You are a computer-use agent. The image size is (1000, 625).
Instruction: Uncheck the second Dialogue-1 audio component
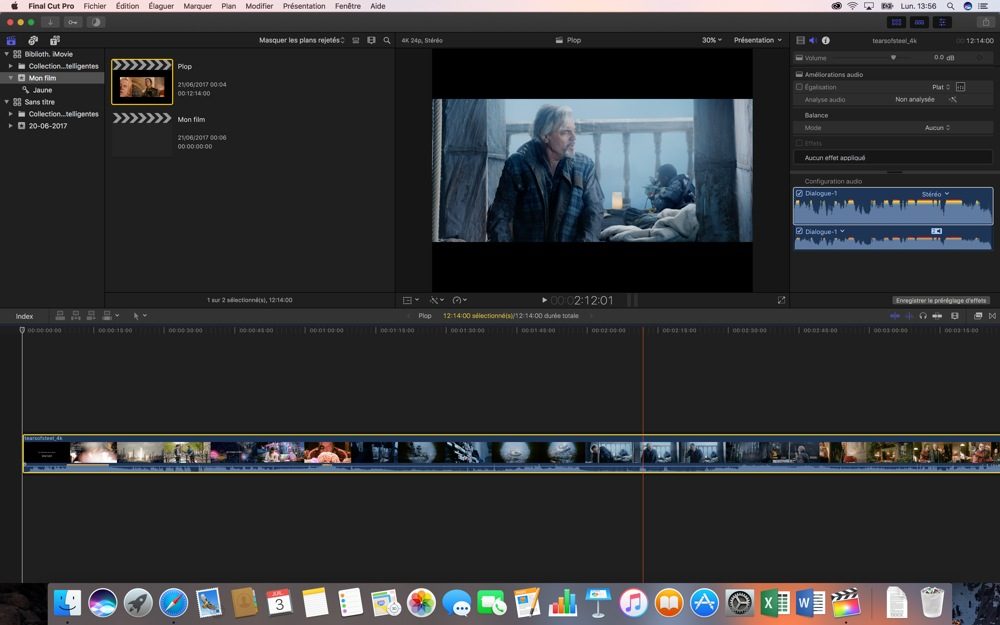(799, 231)
